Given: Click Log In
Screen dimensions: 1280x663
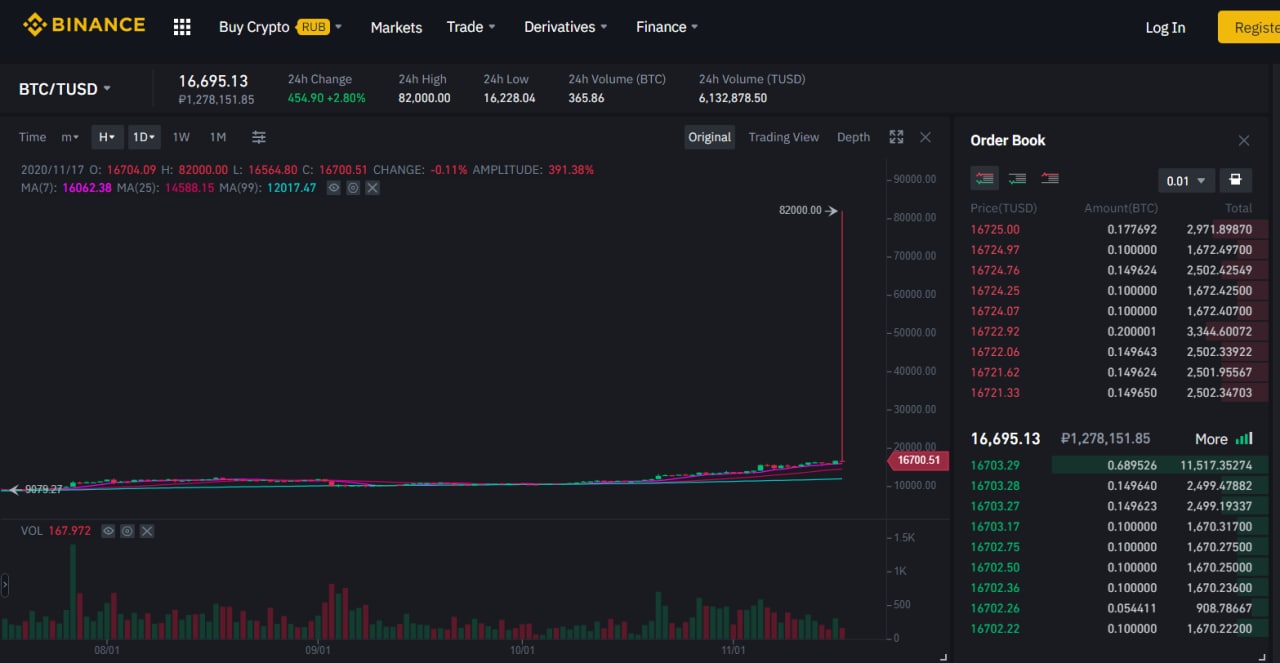Looking at the screenshot, I should (1165, 27).
